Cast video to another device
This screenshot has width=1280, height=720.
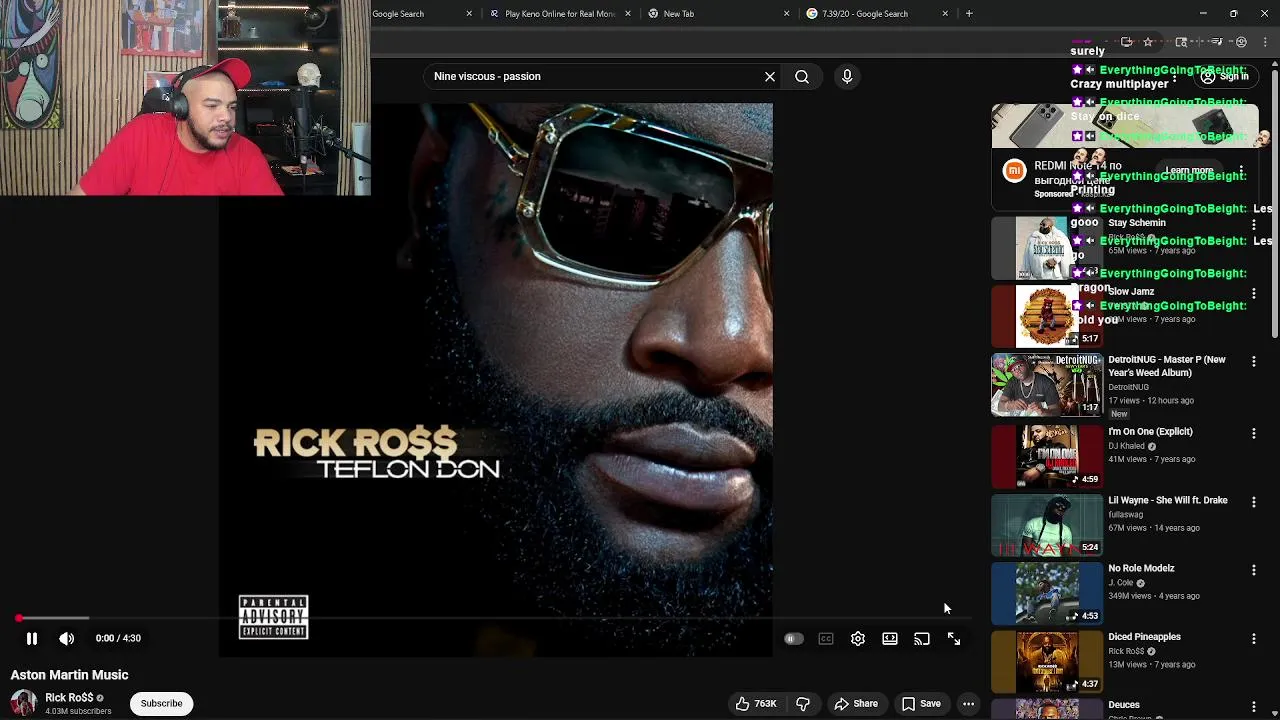[x=922, y=639]
